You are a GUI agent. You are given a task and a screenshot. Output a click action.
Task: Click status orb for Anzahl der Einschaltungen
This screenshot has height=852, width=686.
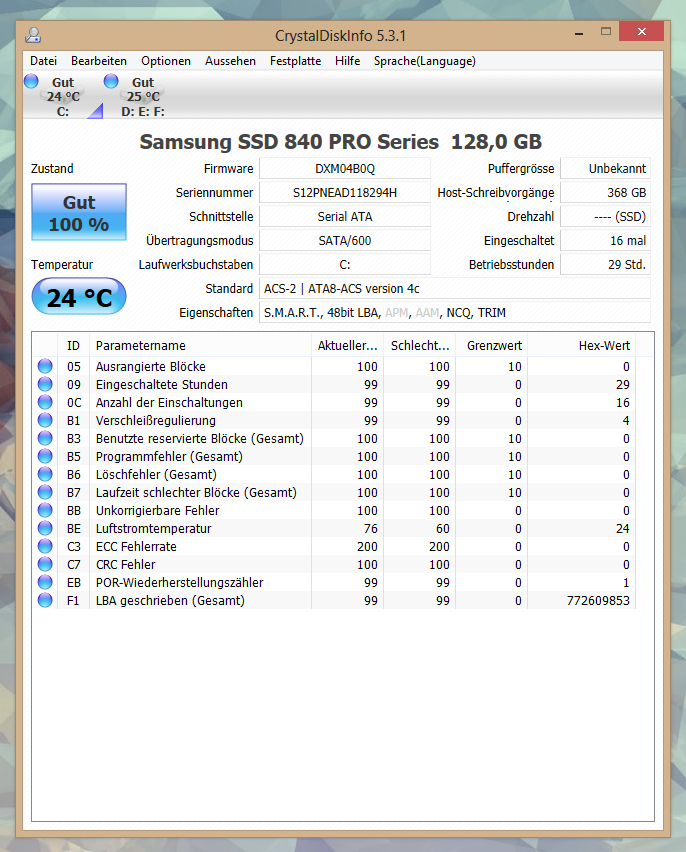pos(45,402)
